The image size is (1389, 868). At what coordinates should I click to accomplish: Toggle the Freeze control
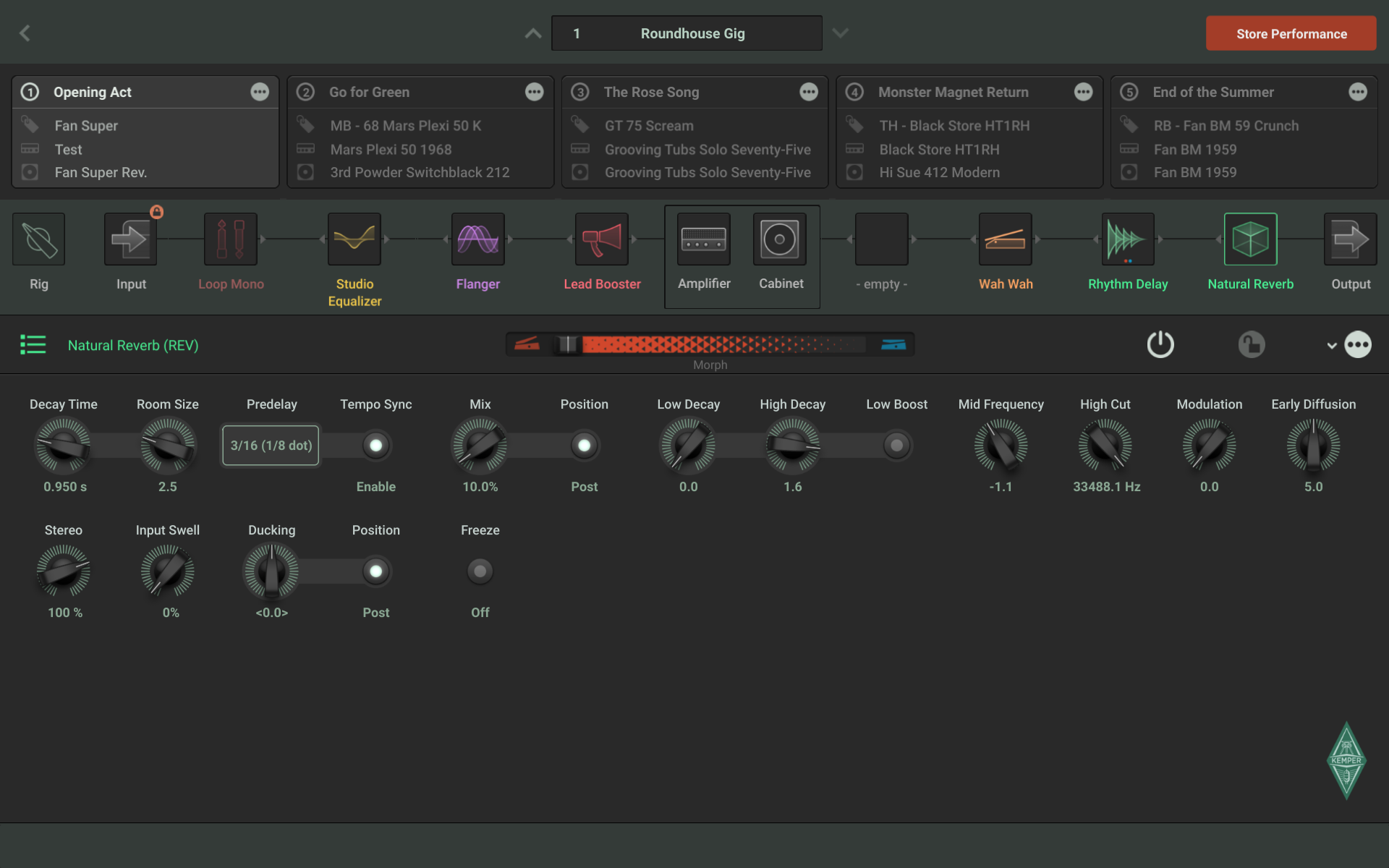click(480, 571)
